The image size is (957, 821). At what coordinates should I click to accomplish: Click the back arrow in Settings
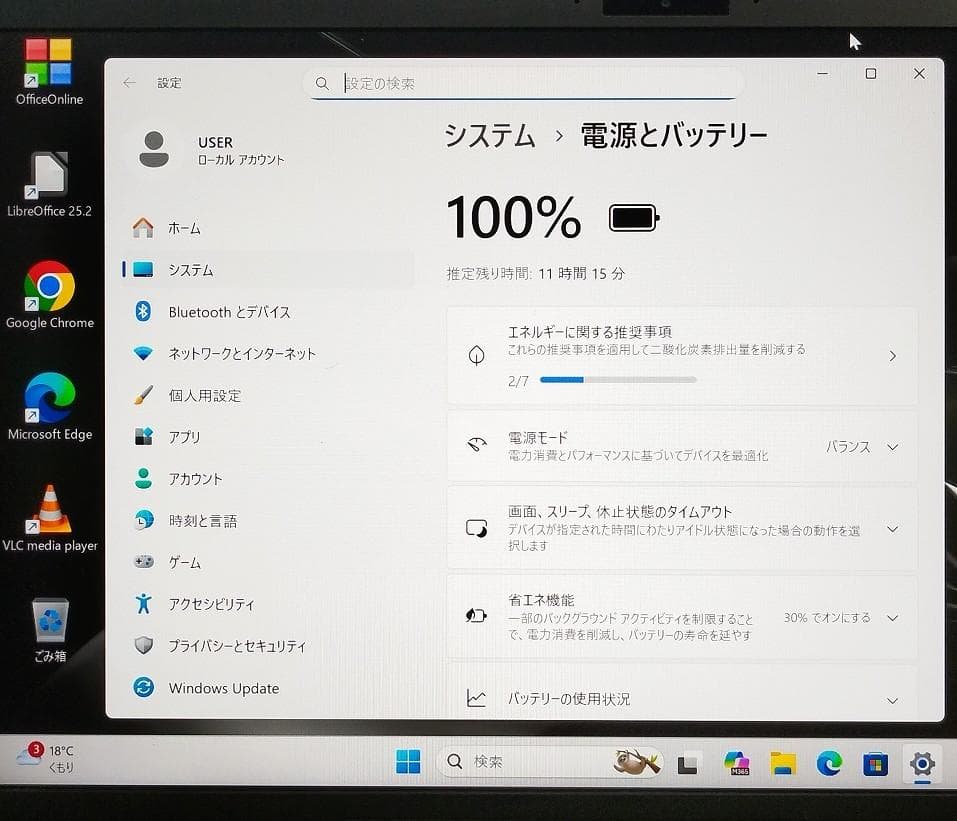[x=129, y=82]
